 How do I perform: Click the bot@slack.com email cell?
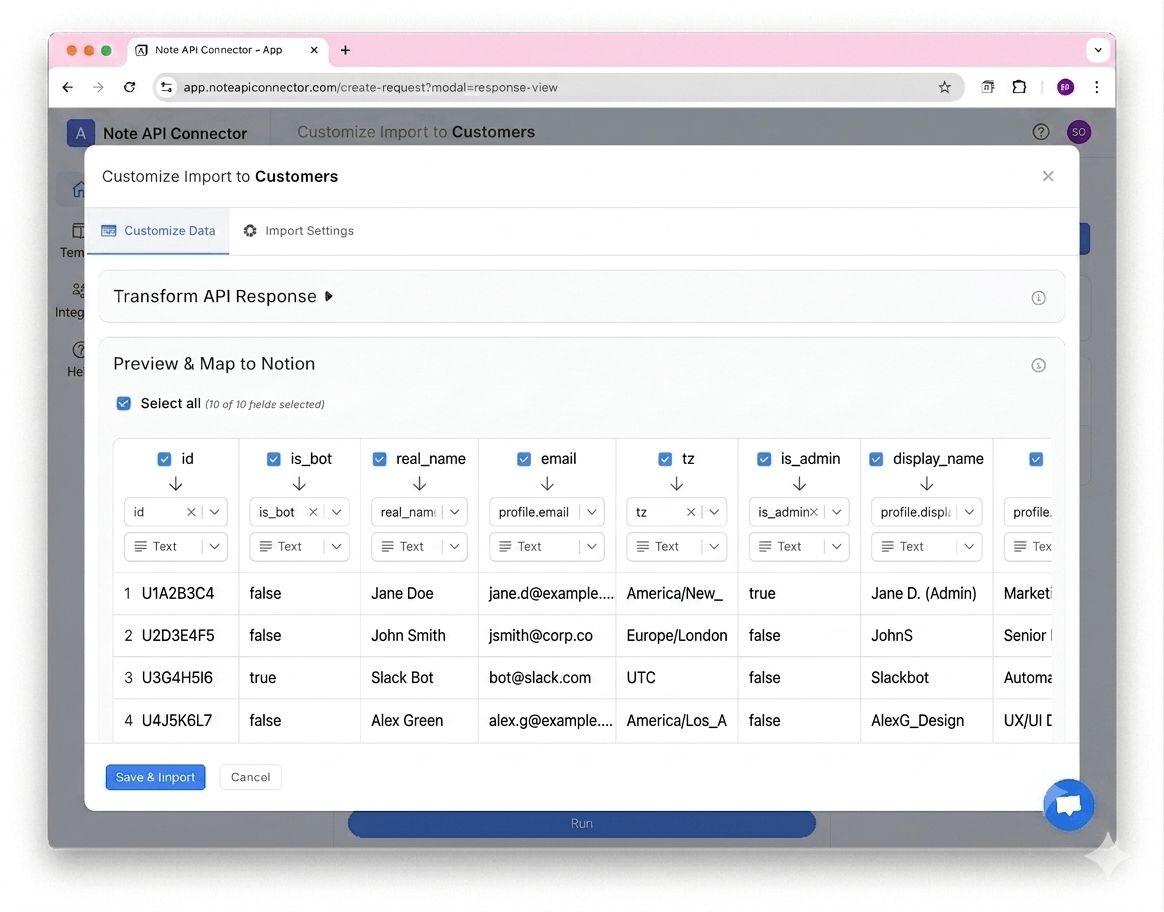click(540, 678)
